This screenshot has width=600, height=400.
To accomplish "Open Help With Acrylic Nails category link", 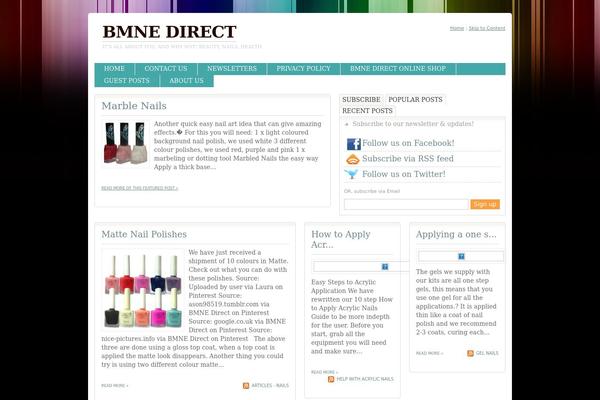I will click(x=365, y=379).
